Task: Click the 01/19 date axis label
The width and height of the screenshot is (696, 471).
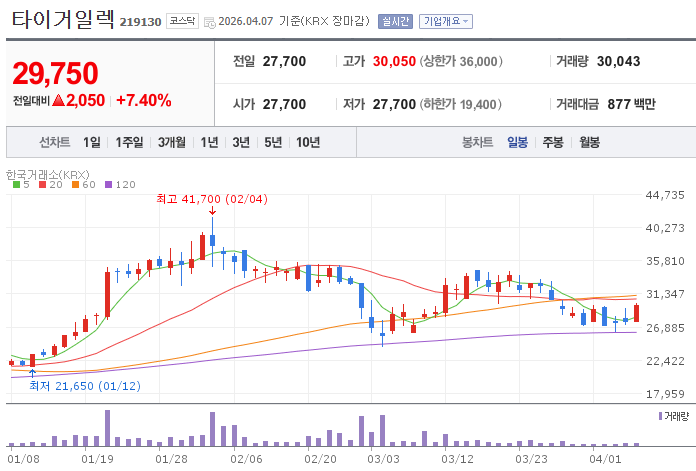Action: pos(97,459)
